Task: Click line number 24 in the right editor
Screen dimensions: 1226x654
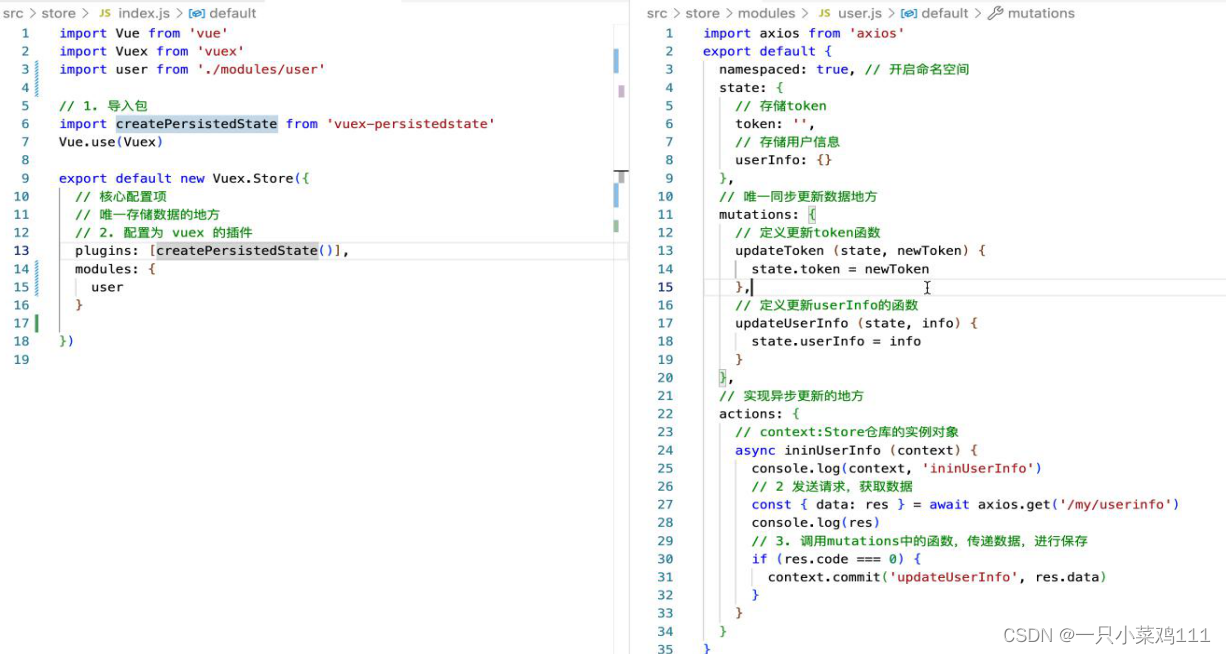Action: point(666,450)
